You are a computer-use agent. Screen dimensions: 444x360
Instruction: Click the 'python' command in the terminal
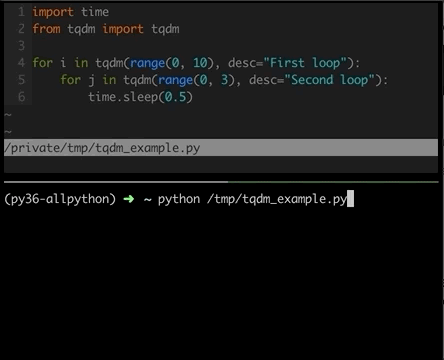179,200
